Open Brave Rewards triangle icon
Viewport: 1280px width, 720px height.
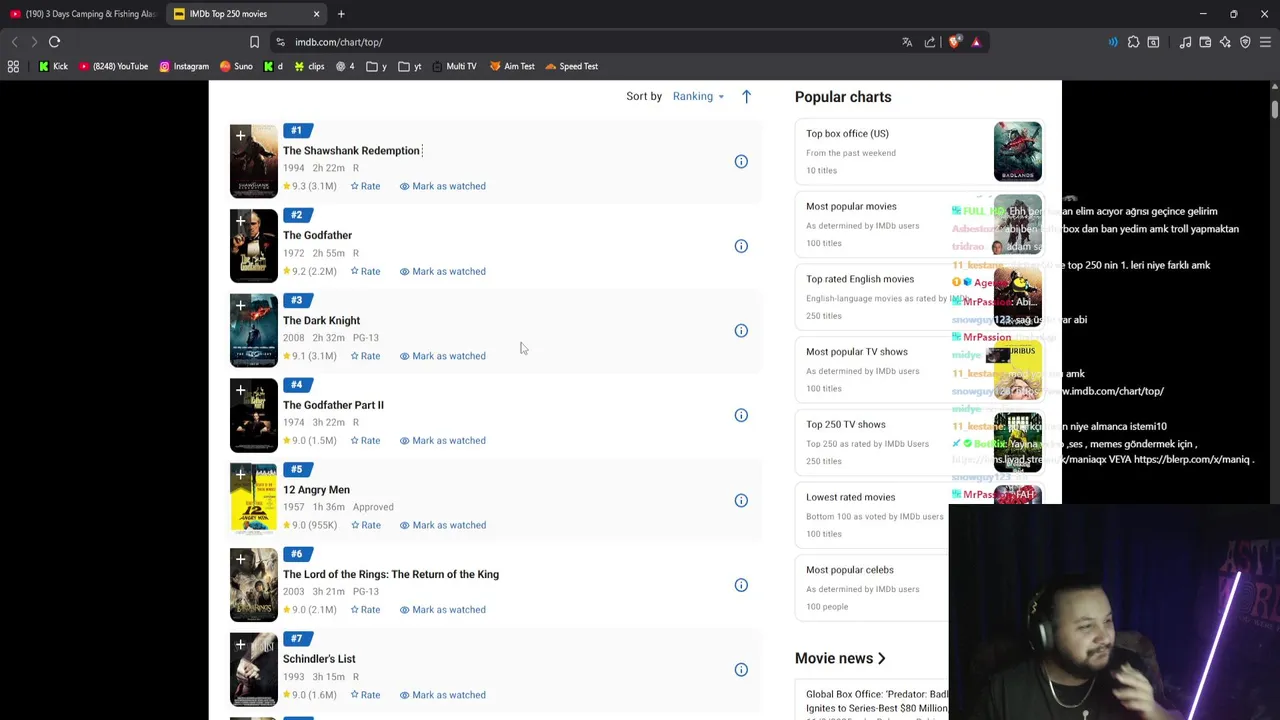coord(976,42)
